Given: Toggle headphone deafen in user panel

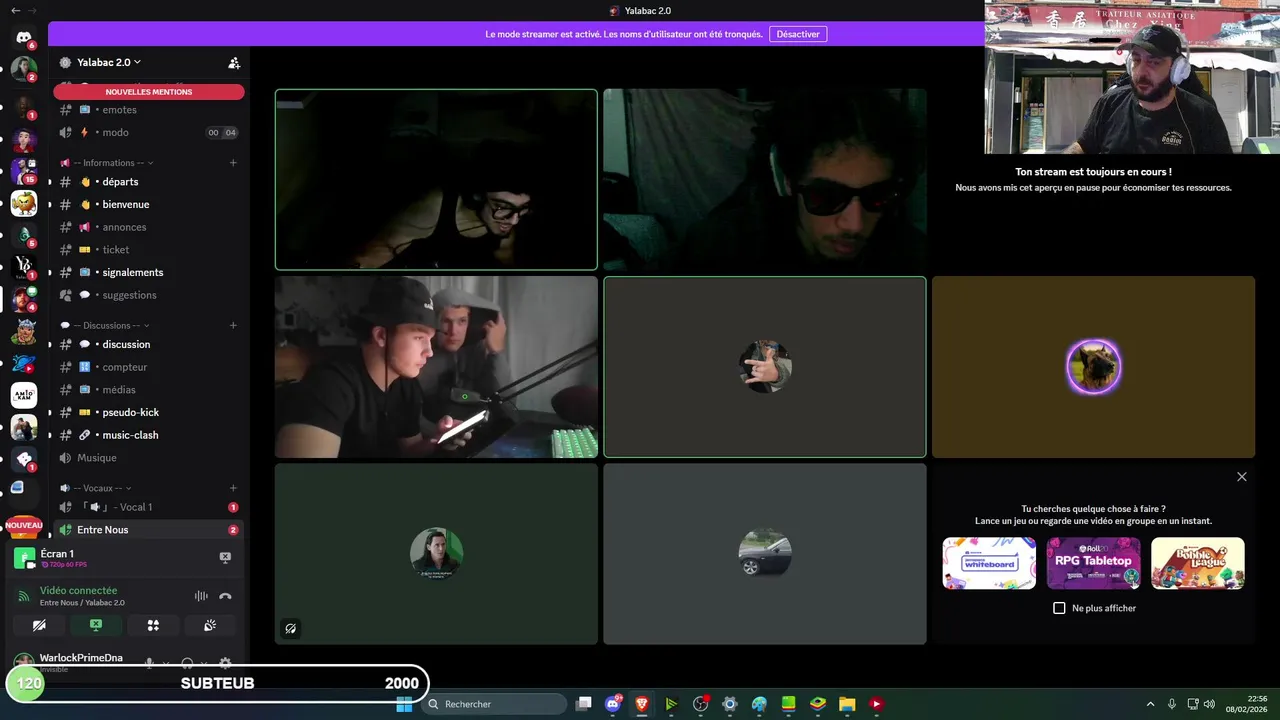Looking at the screenshot, I should 187,662.
